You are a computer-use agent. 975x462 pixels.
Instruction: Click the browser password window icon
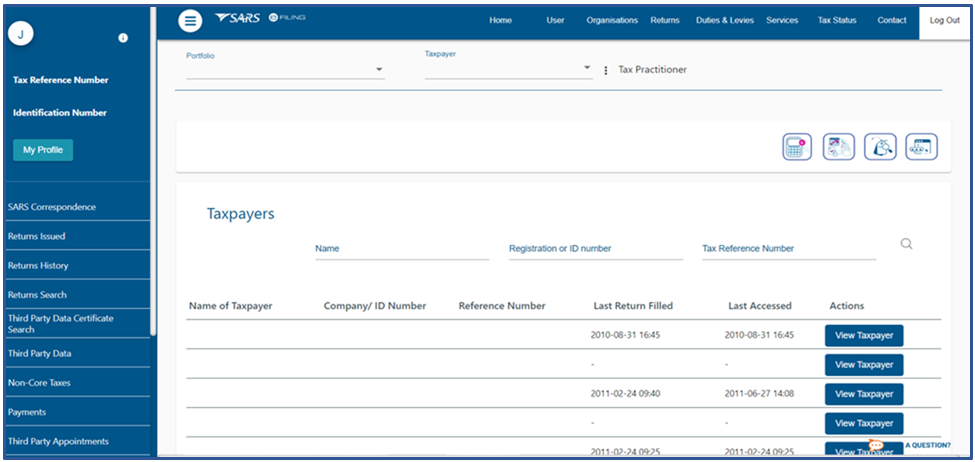[x=921, y=147]
